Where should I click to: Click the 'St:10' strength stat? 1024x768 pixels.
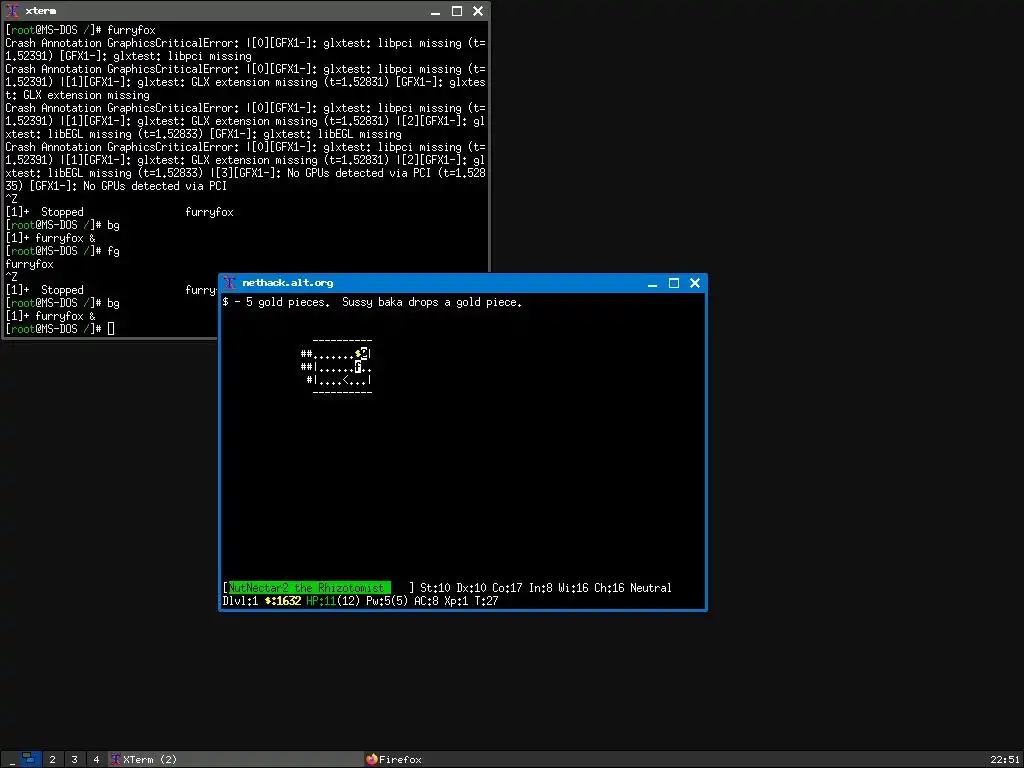click(435, 588)
